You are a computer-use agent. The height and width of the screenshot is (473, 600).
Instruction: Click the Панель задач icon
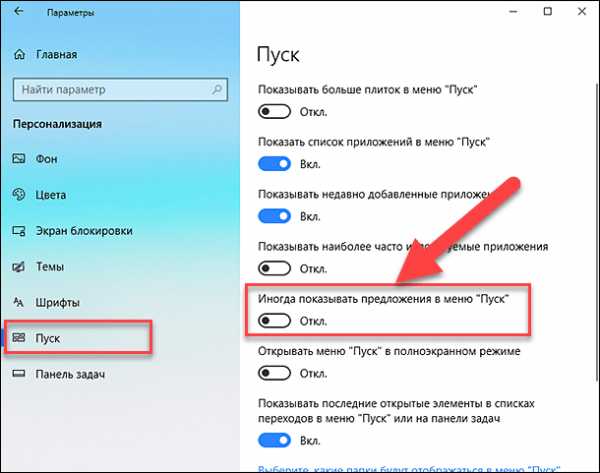(19, 374)
